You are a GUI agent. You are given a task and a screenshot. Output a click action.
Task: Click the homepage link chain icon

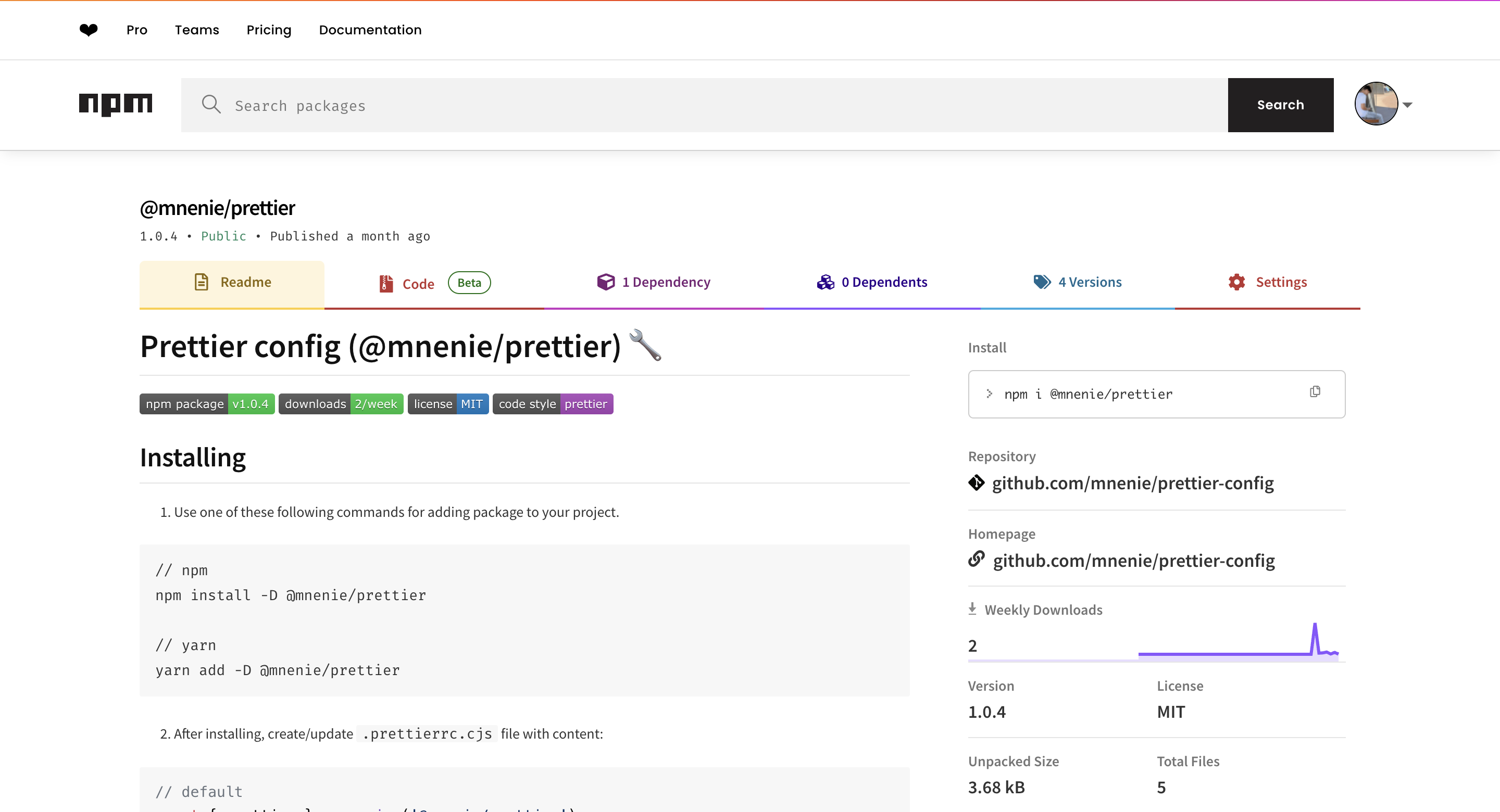(977, 560)
